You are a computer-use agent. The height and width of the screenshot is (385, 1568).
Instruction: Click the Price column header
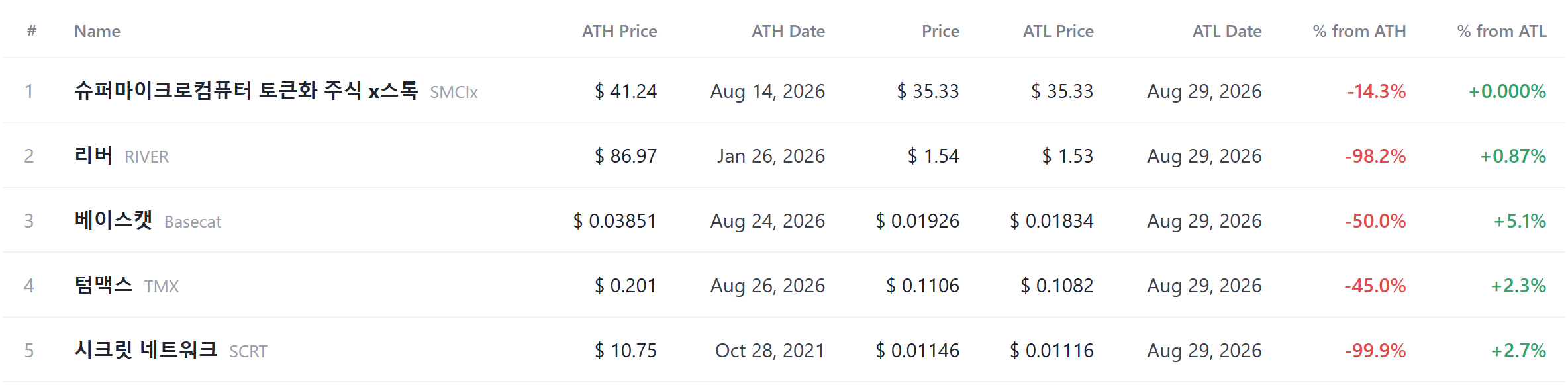pos(940,31)
